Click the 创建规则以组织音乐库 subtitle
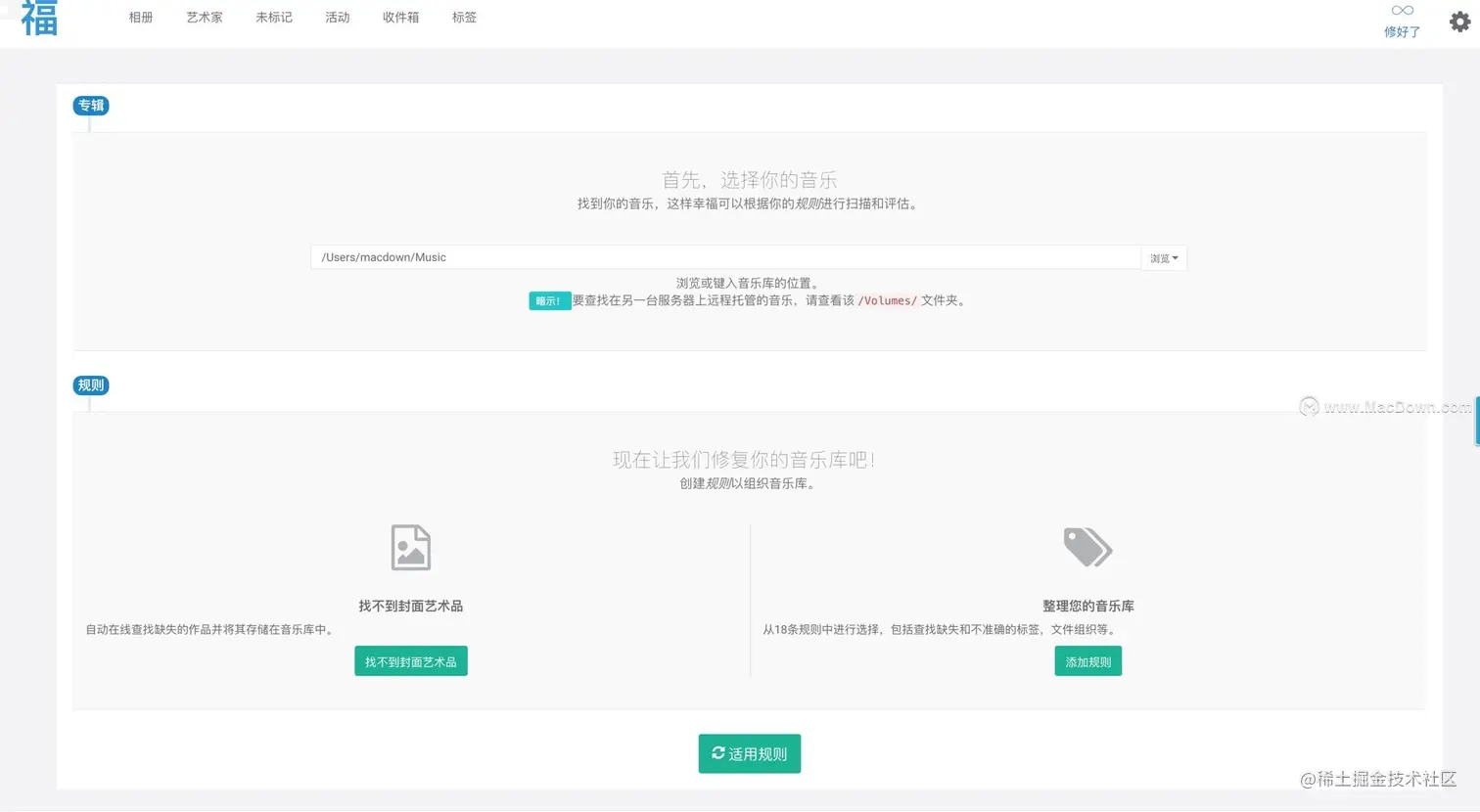 (750, 483)
